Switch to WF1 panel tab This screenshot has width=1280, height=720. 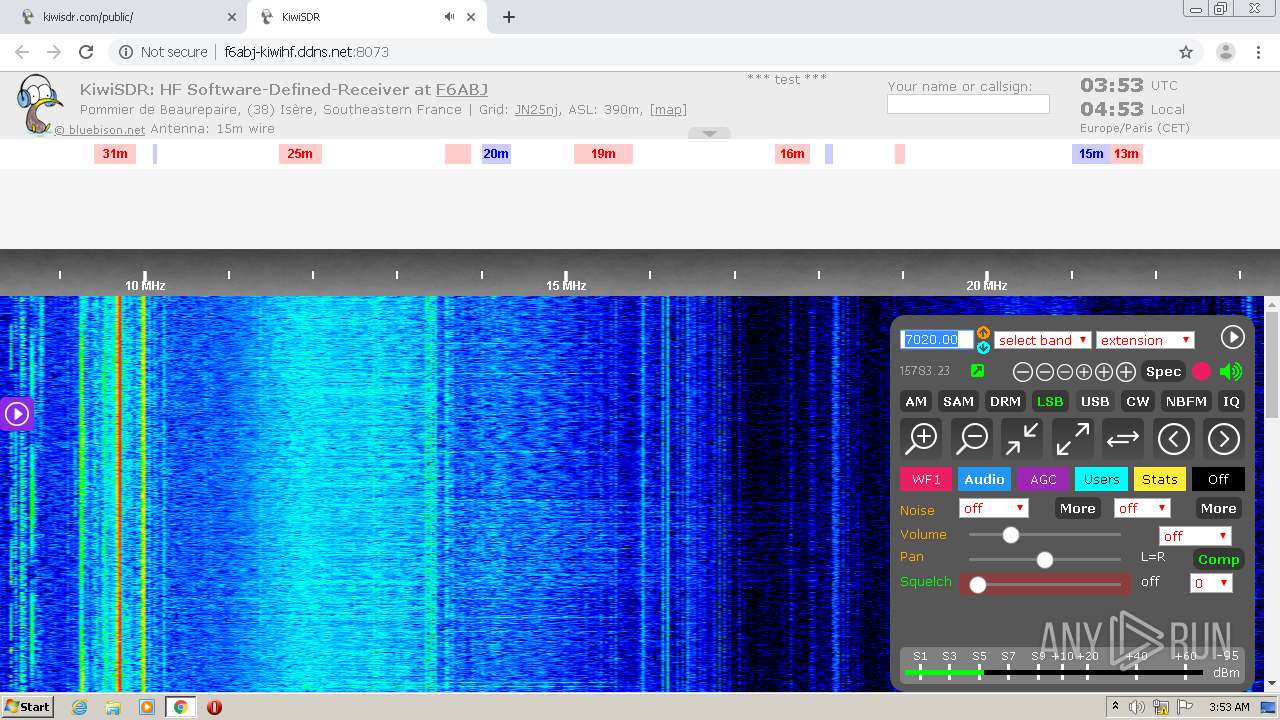926,479
